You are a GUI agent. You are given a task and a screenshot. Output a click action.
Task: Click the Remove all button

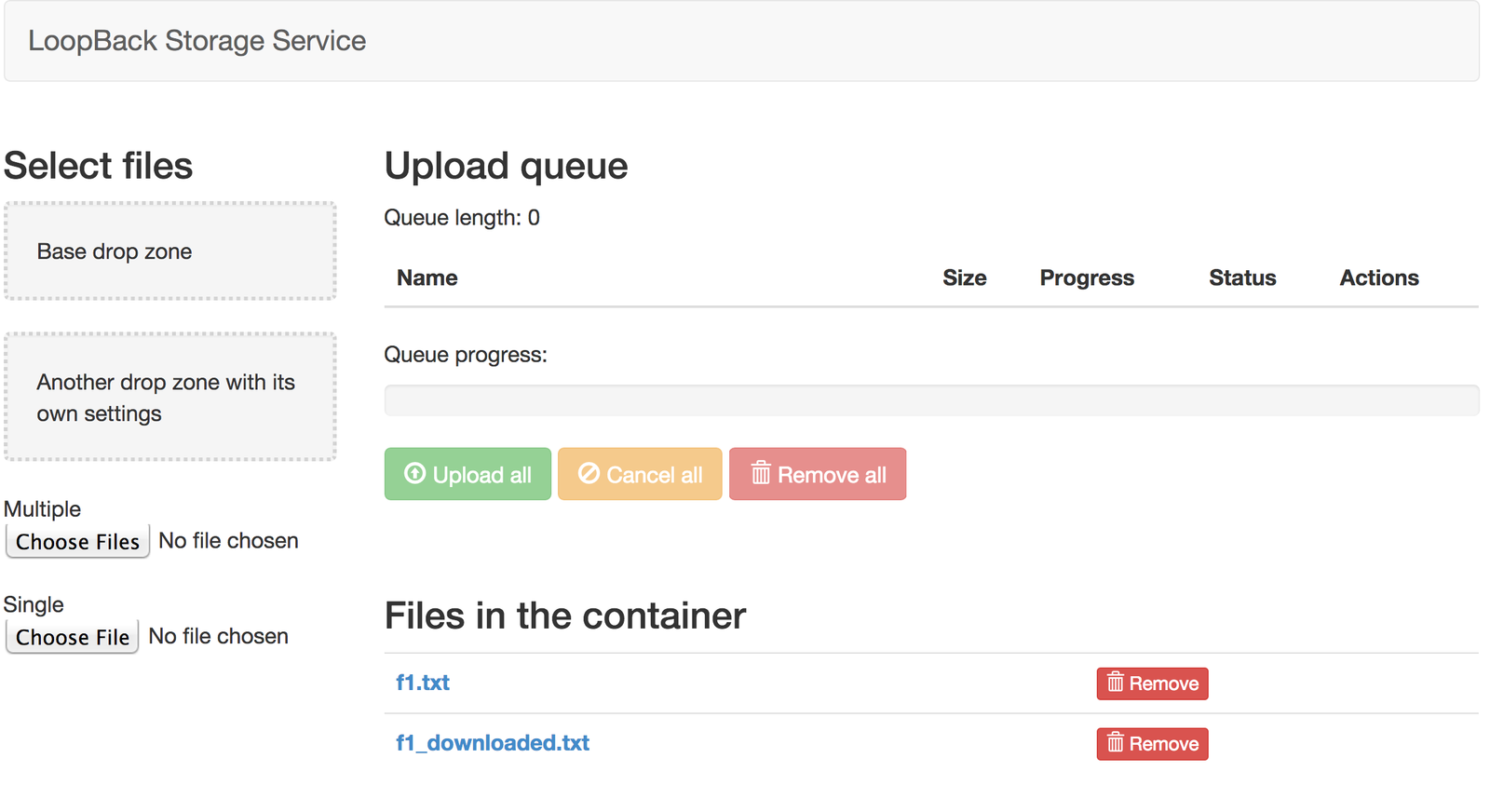[818, 474]
